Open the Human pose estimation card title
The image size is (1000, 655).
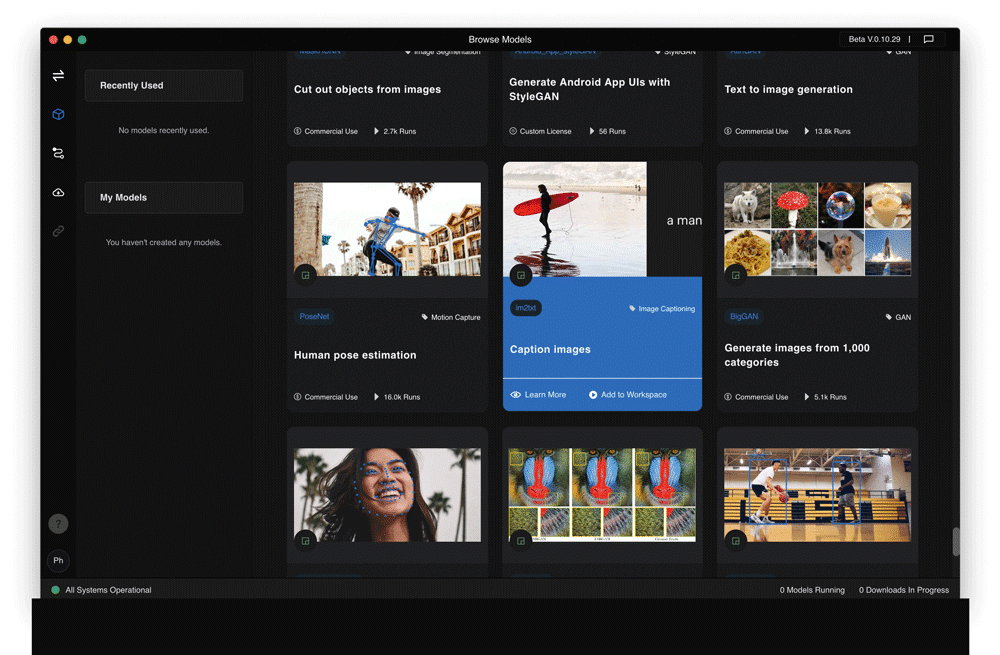coord(355,355)
